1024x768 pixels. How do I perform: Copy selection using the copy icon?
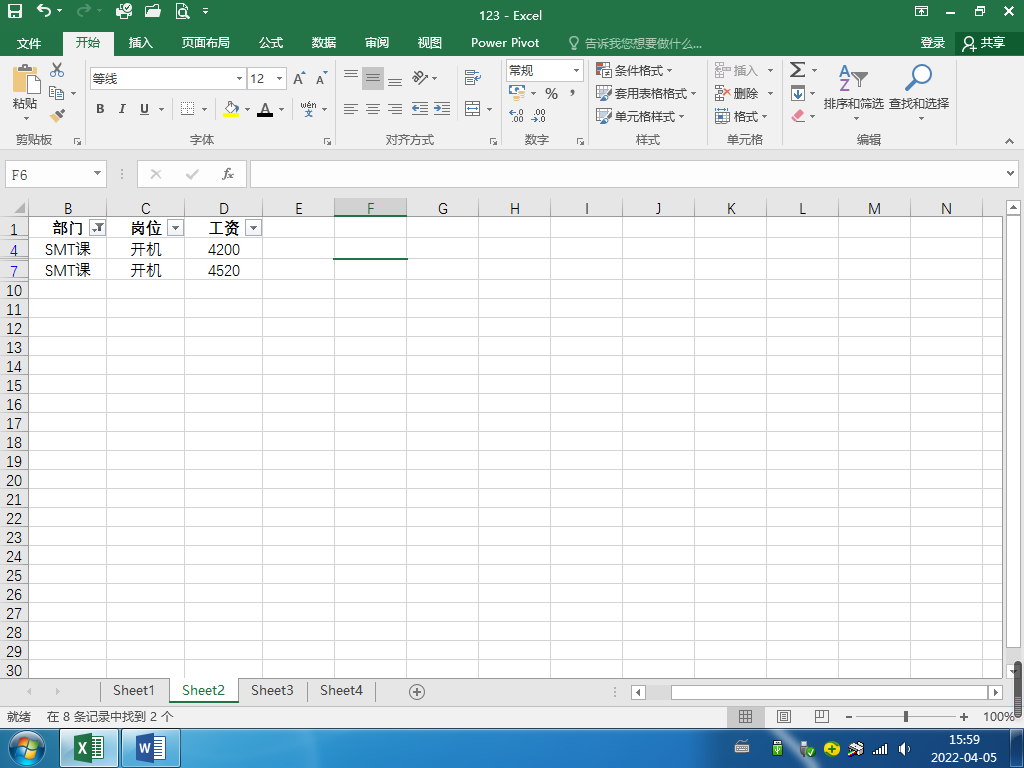tap(56, 93)
